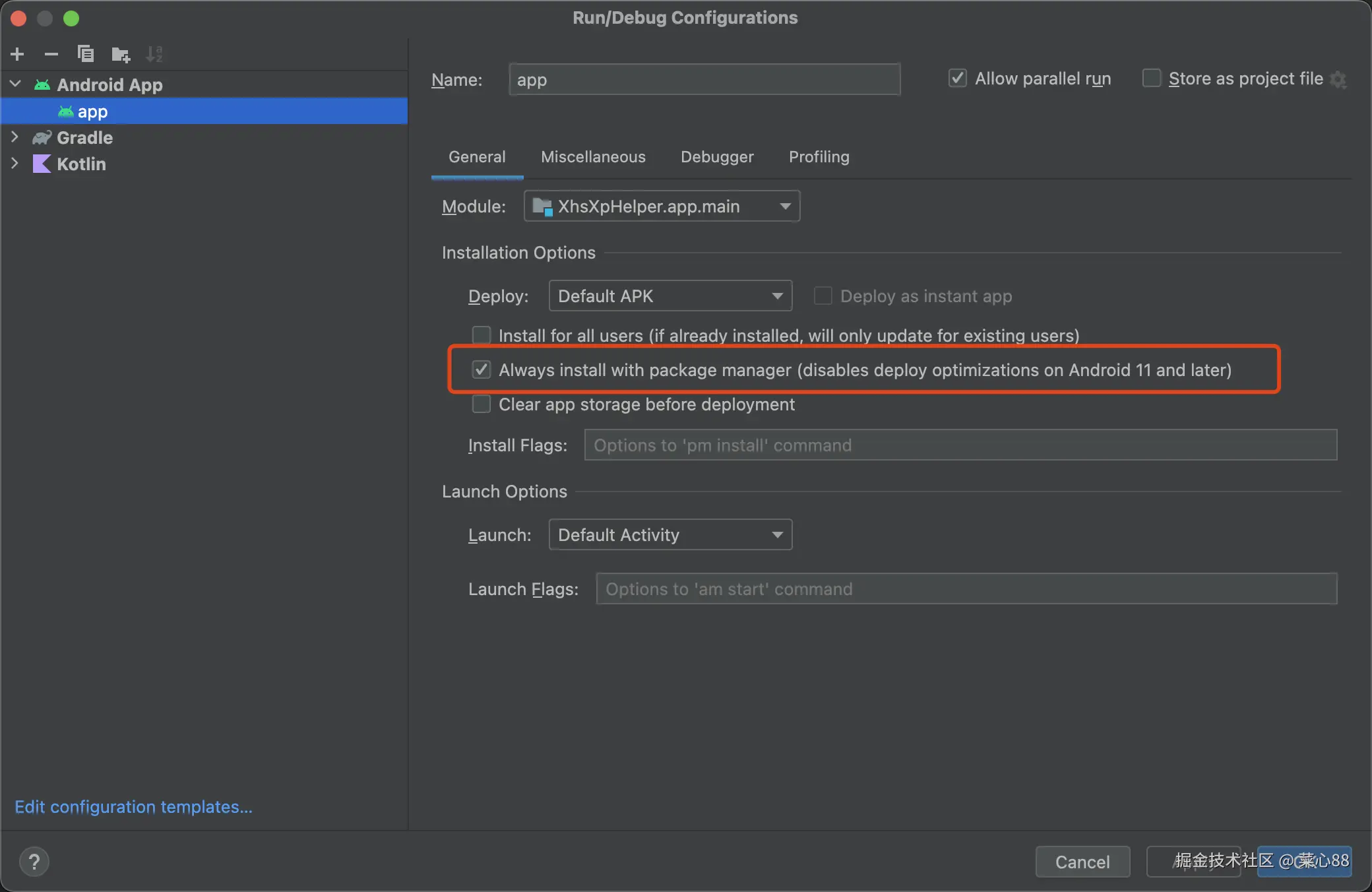Click the Add New Configuration plus icon
The width and height of the screenshot is (1372, 892).
coord(18,54)
